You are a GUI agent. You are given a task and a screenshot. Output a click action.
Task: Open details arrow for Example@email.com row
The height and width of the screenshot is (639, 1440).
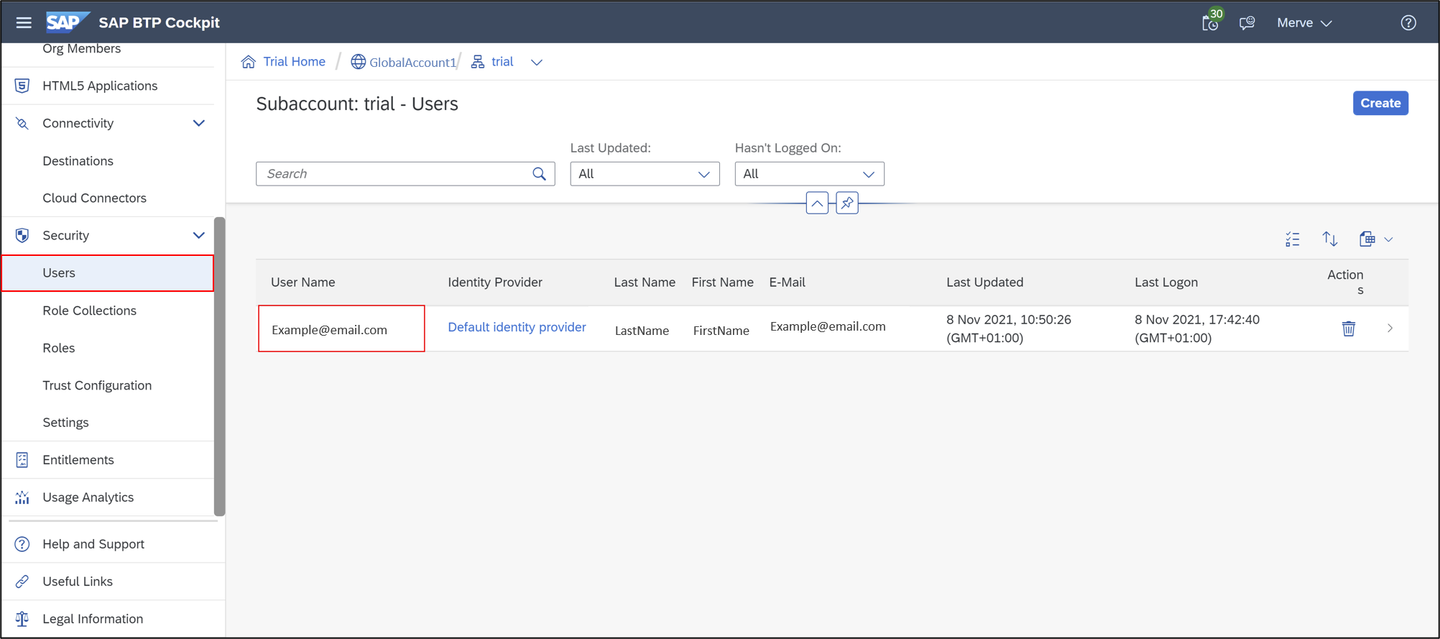pyautogui.click(x=1390, y=328)
